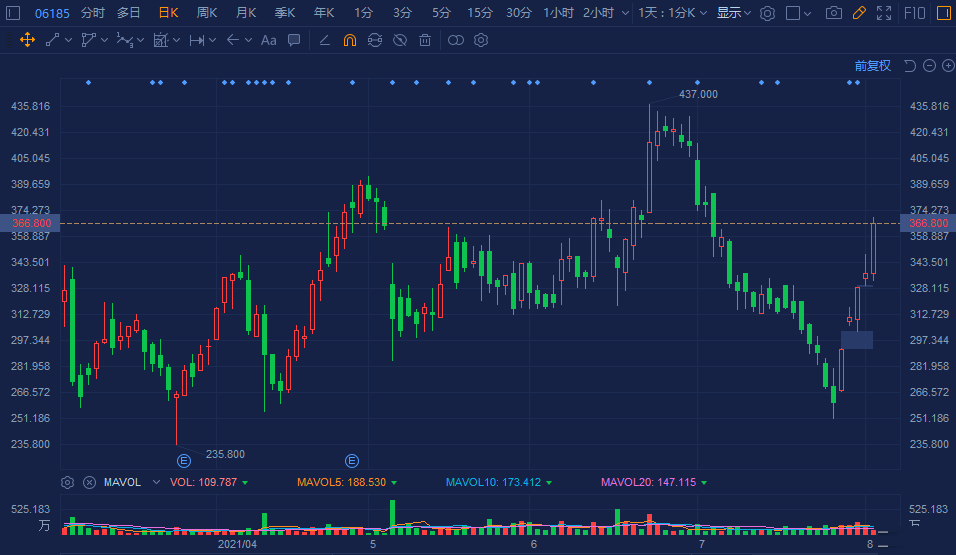Click the 前复权 adjustment button
The image size is (956, 555).
click(872, 66)
